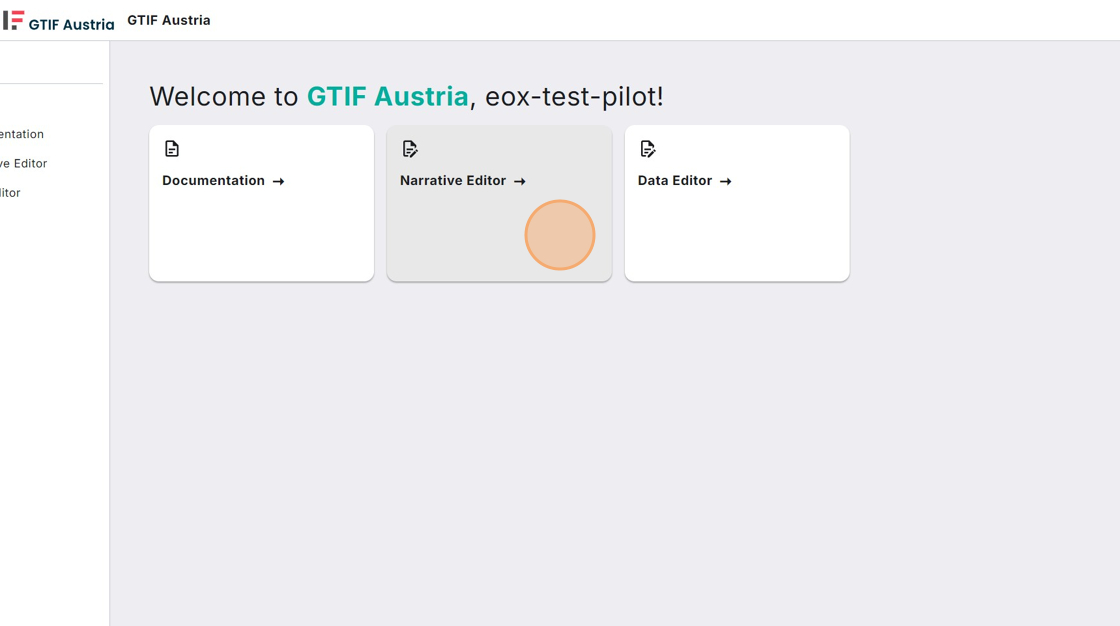Click the GTIF Austria header title text
The width and height of the screenshot is (1120, 626).
(x=169, y=20)
